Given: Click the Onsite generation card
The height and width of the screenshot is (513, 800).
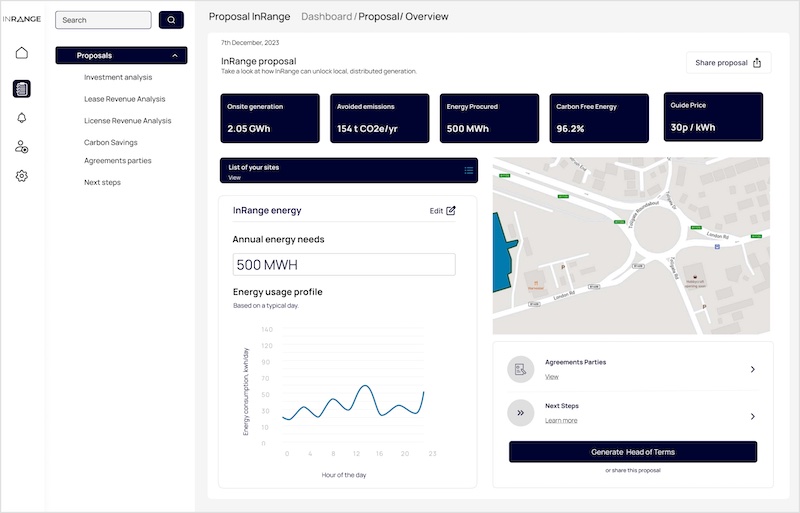Looking at the screenshot, I should pyautogui.click(x=270, y=118).
